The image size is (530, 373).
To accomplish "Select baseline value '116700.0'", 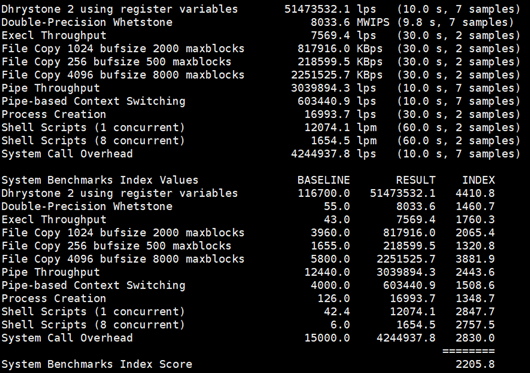I will click(324, 193).
